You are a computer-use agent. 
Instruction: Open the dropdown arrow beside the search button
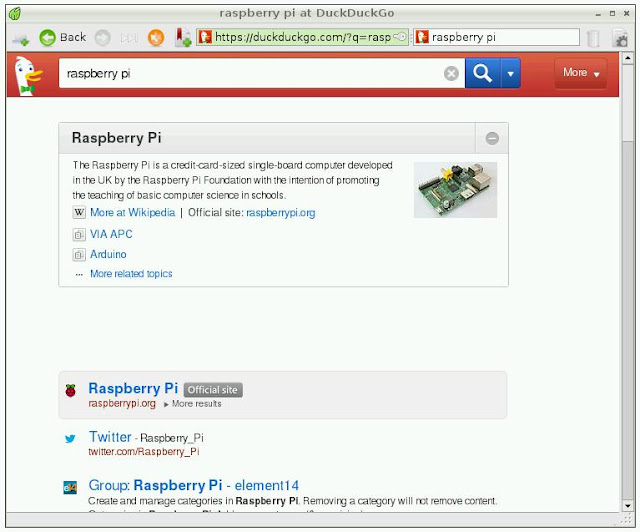[511, 73]
